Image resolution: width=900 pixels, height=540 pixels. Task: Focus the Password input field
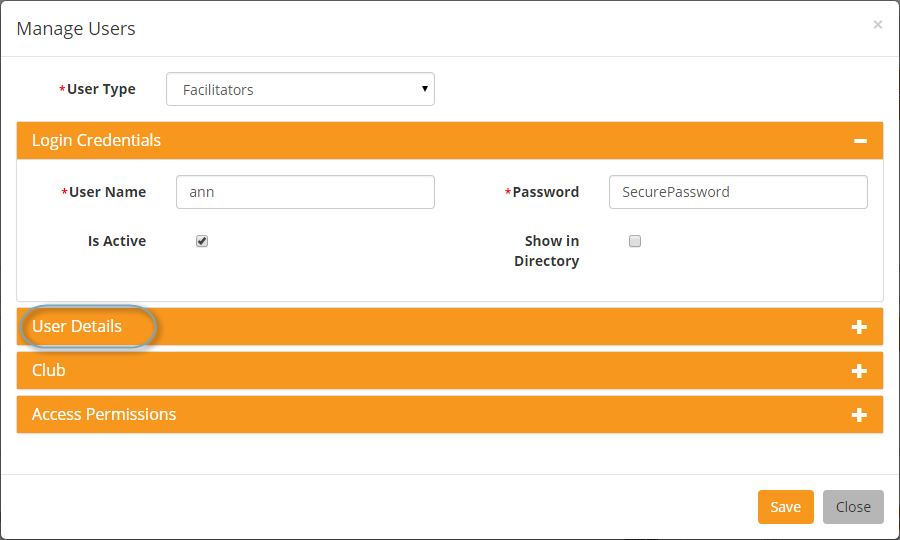pos(738,192)
